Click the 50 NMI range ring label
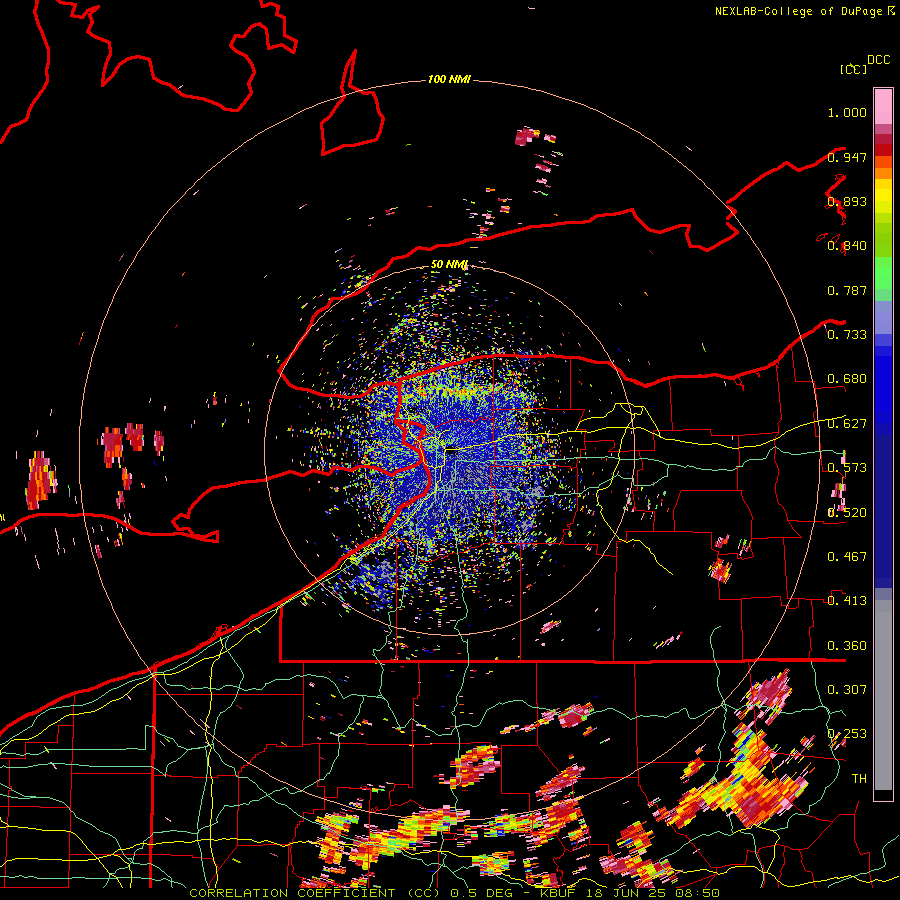The width and height of the screenshot is (900, 900). tap(449, 265)
